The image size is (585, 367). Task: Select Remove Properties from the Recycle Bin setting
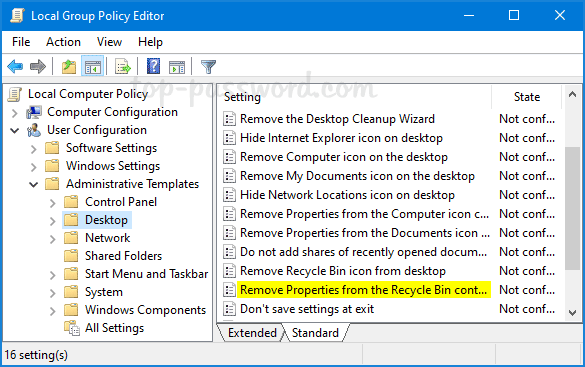click(363, 290)
